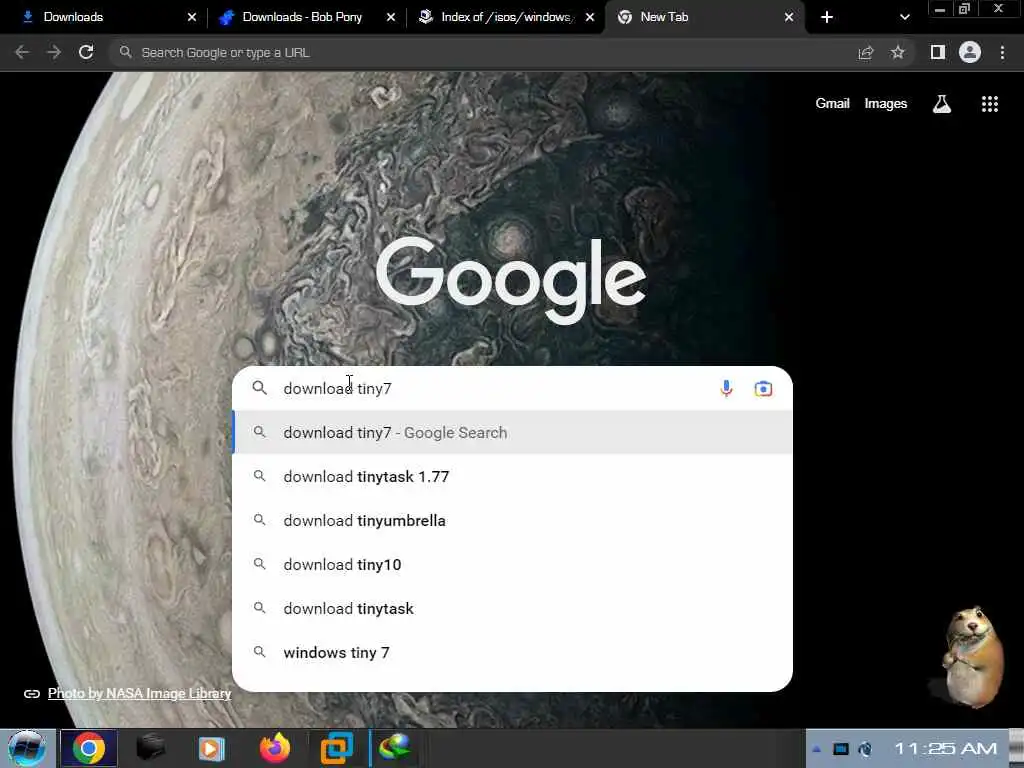The image size is (1024, 768).
Task: Close the Index of /isos/windows tab
Action: point(590,17)
